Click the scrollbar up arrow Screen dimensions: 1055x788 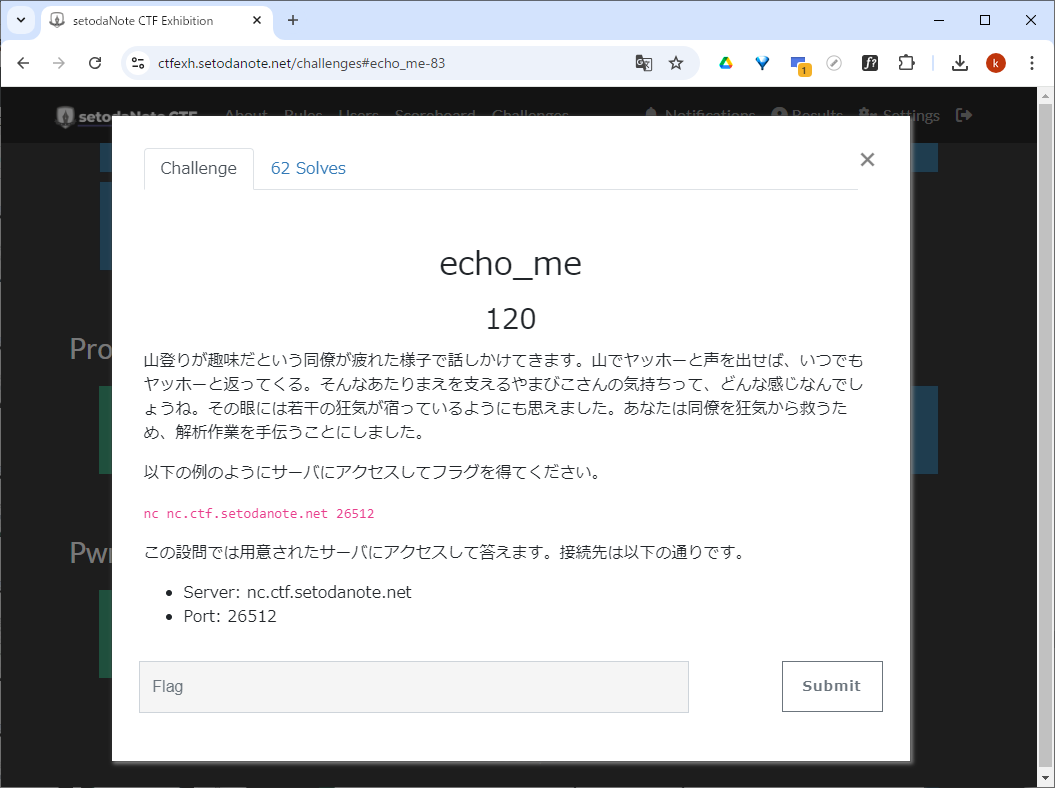pos(1045,96)
